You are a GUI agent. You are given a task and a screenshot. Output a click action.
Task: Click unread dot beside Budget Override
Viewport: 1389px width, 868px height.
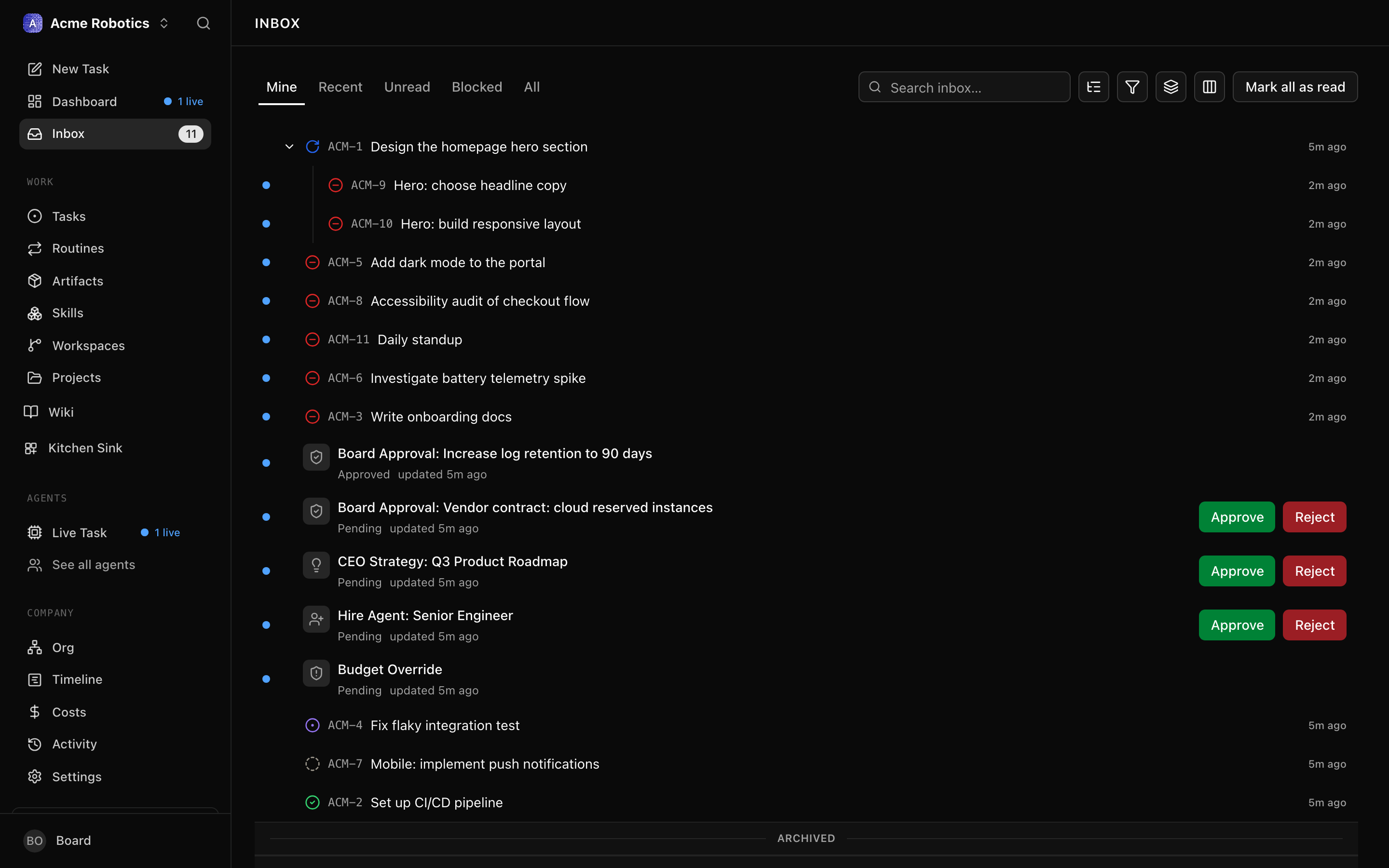pyautogui.click(x=266, y=679)
